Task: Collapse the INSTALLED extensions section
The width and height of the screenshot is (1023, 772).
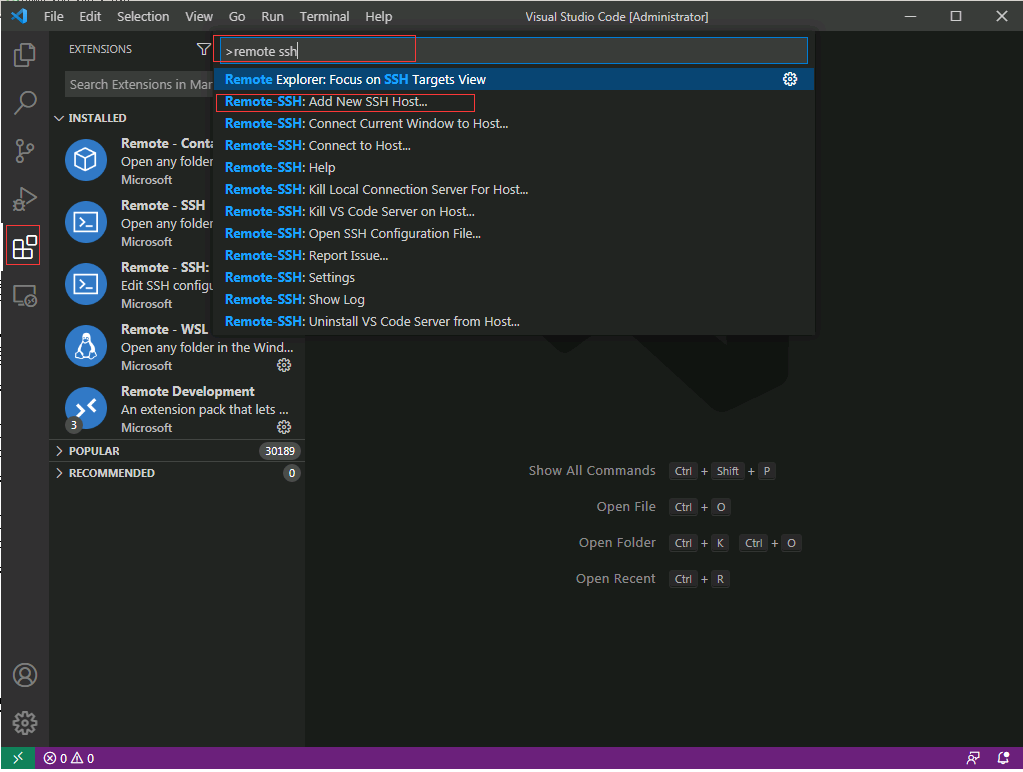Action: click(176, 118)
